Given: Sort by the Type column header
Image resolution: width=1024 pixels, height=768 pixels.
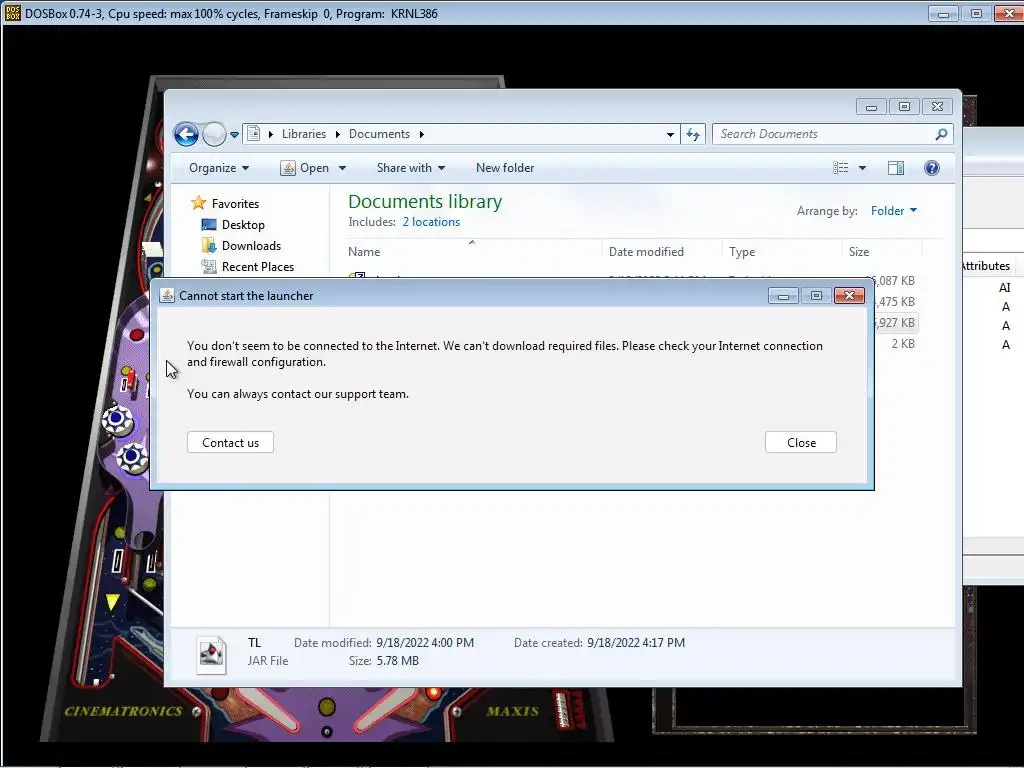Looking at the screenshot, I should tap(782, 251).
